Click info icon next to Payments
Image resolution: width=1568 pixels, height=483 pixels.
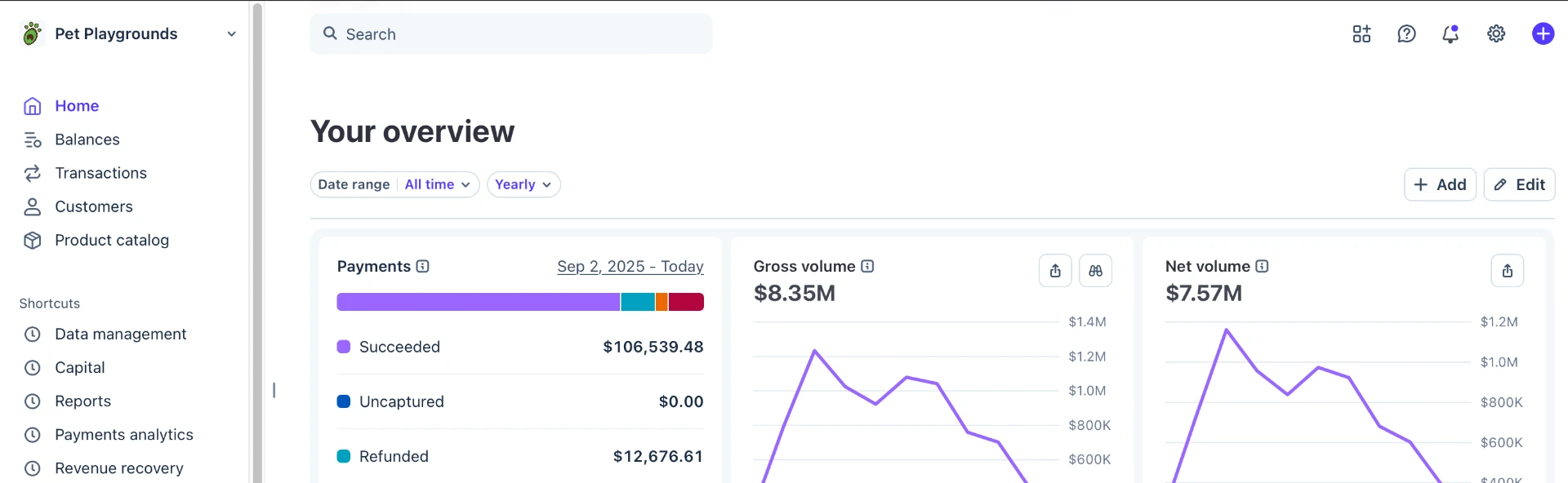tap(422, 266)
